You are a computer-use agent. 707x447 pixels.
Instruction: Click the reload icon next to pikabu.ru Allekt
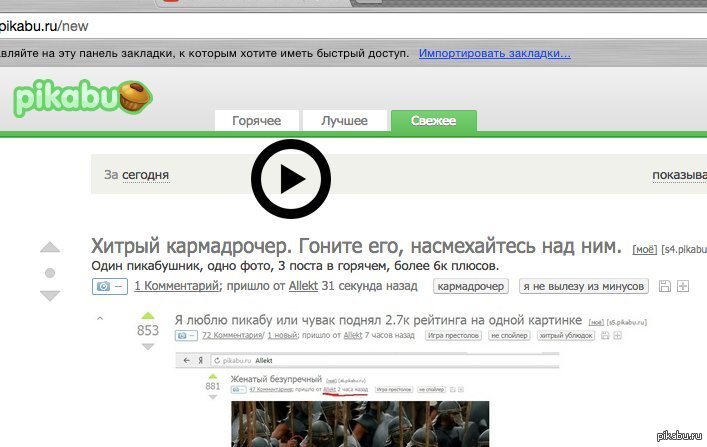pyautogui.click(x=217, y=360)
